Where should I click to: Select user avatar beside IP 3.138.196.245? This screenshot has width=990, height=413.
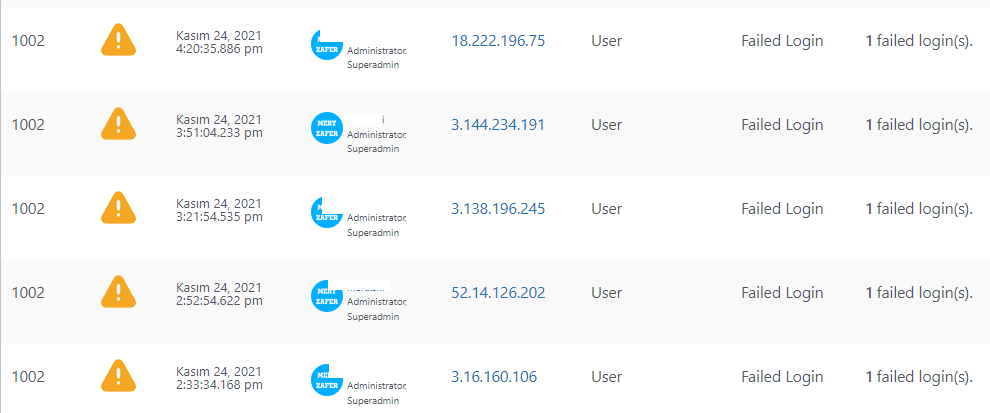pyautogui.click(x=327, y=212)
